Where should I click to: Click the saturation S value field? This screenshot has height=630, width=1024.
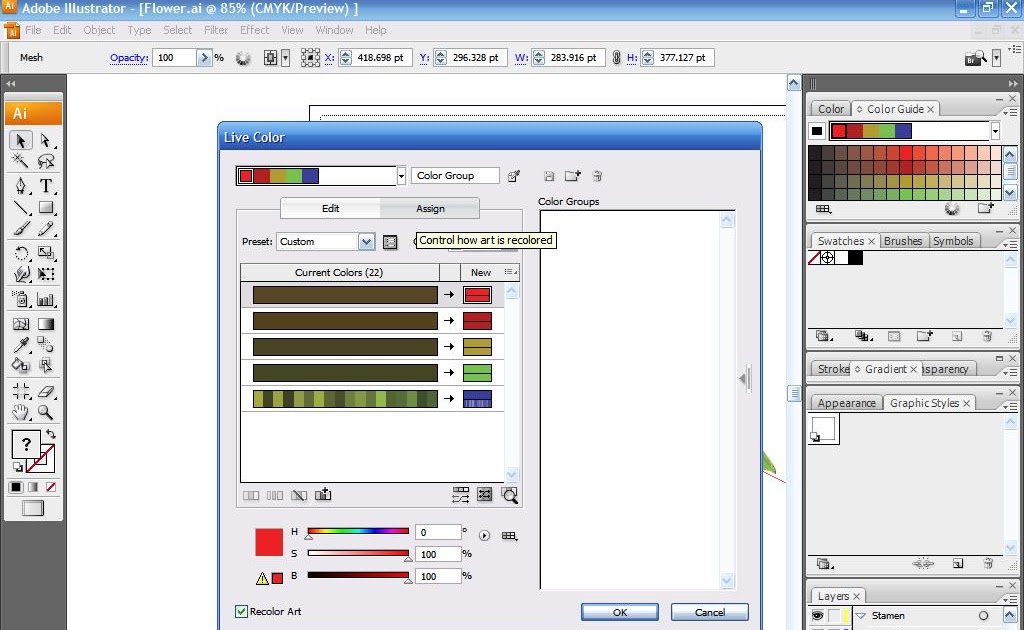pos(438,554)
